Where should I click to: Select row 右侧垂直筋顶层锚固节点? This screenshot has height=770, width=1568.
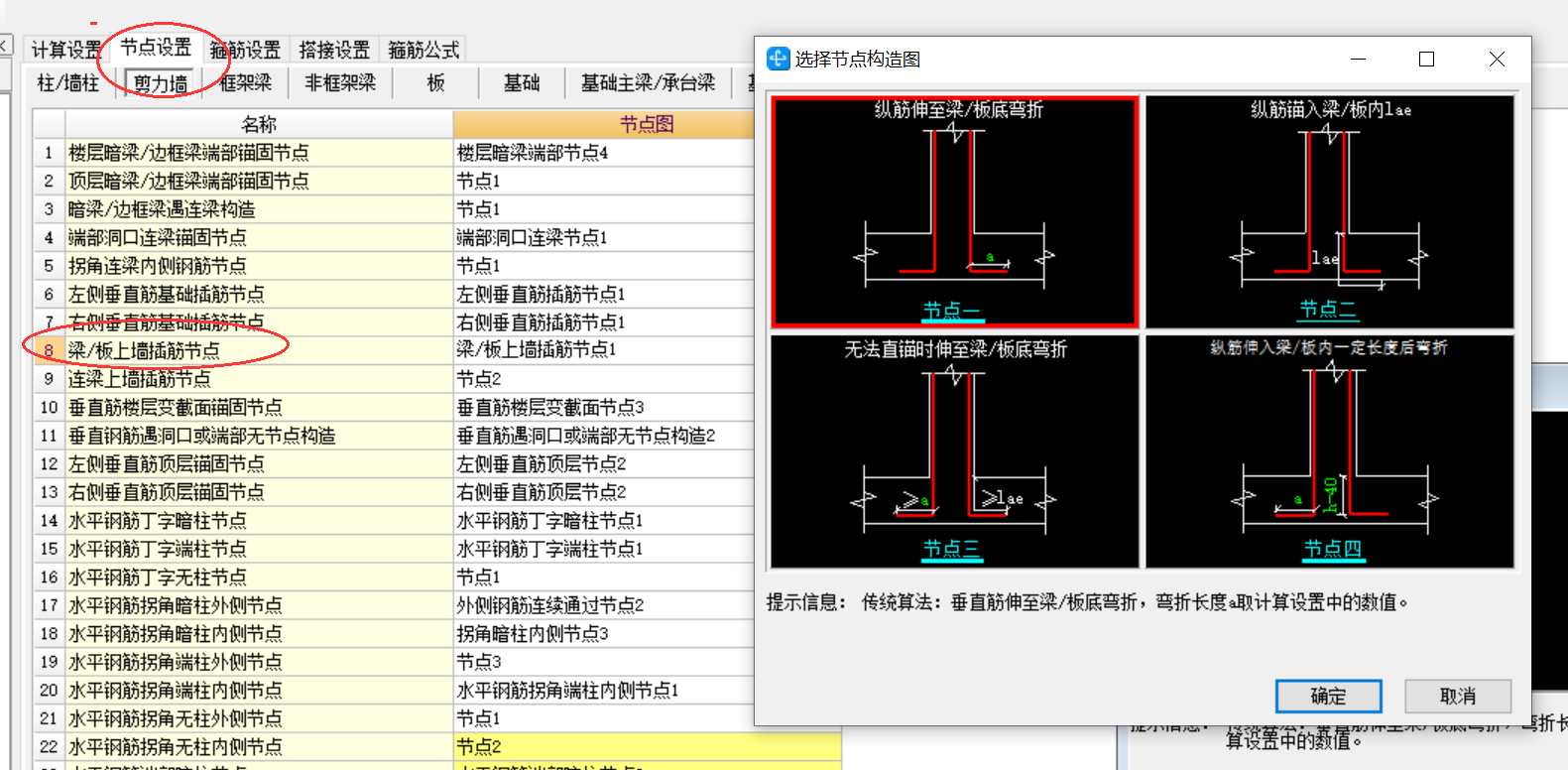(x=259, y=492)
